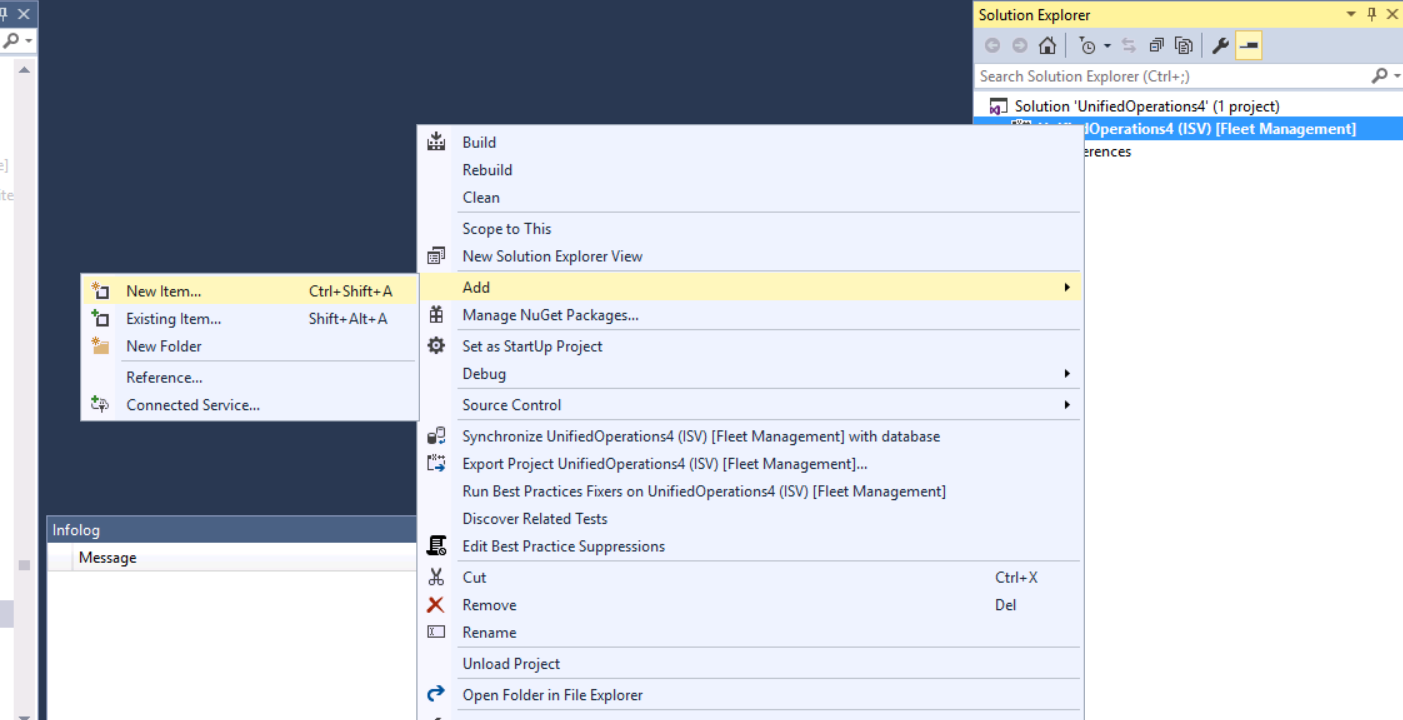This screenshot has width=1403, height=720.
Task: Click the Build icon in the context menu
Action: pyautogui.click(x=436, y=142)
